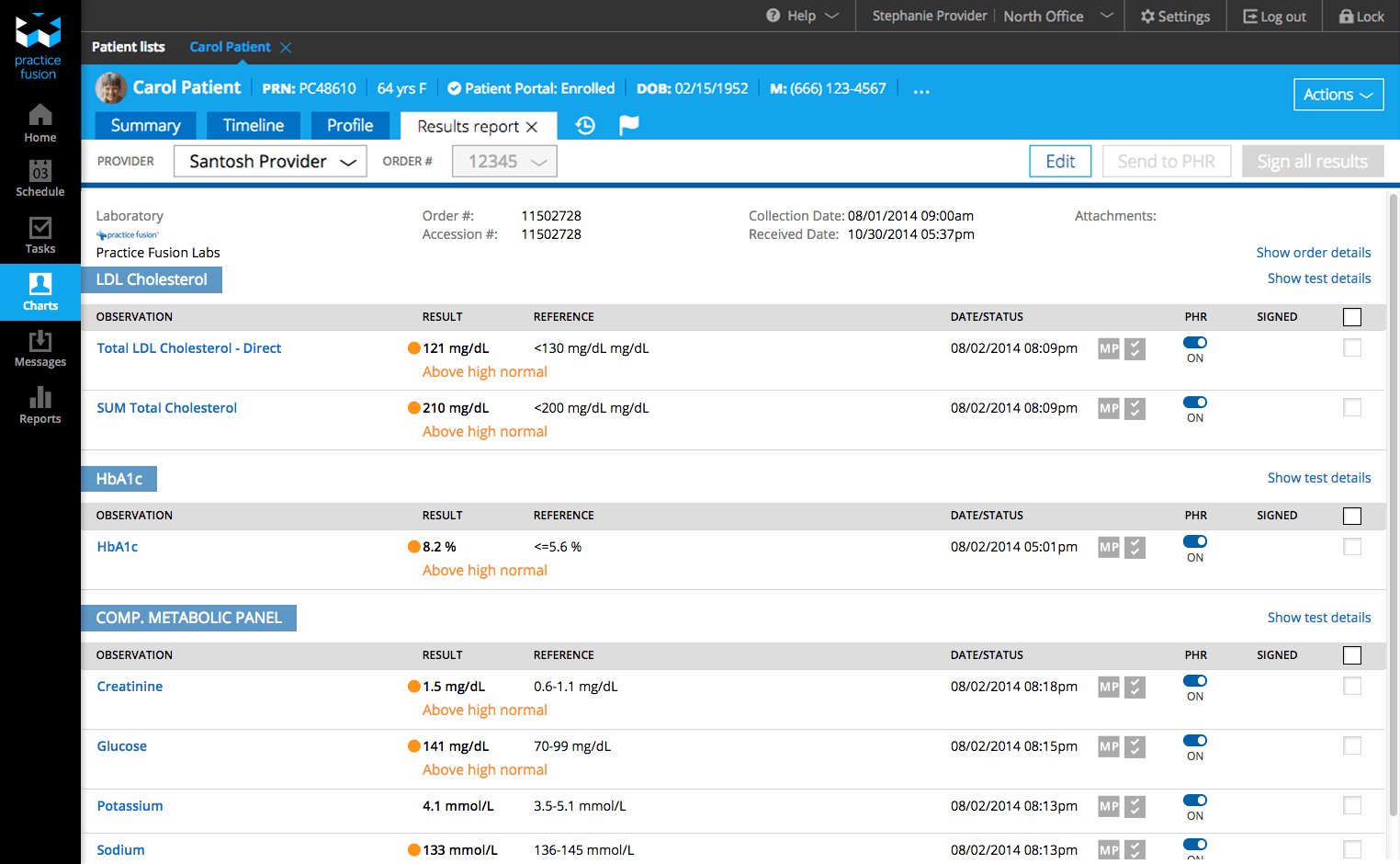Select the Results report tab
Image resolution: width=1400 pixels, height=864 pixels.
469,127
